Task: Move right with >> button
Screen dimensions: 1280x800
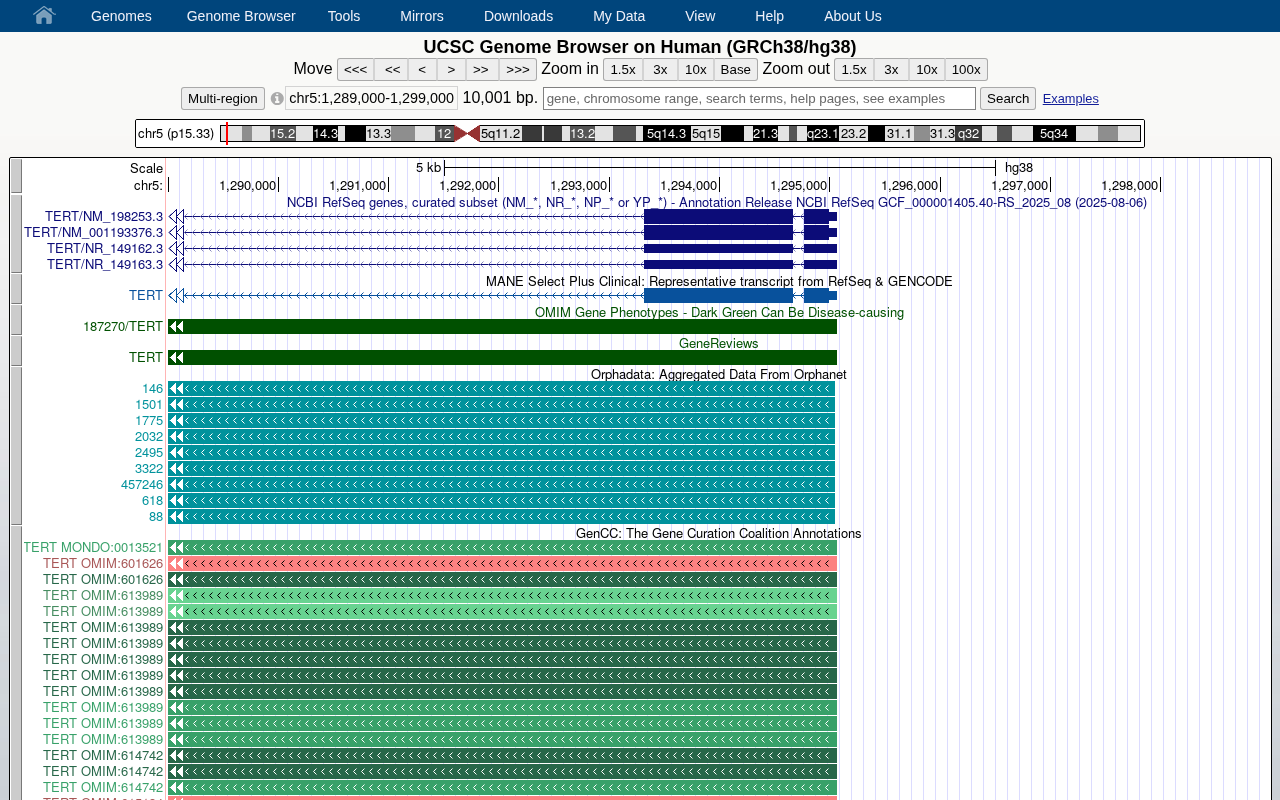Action: [481, 69]
